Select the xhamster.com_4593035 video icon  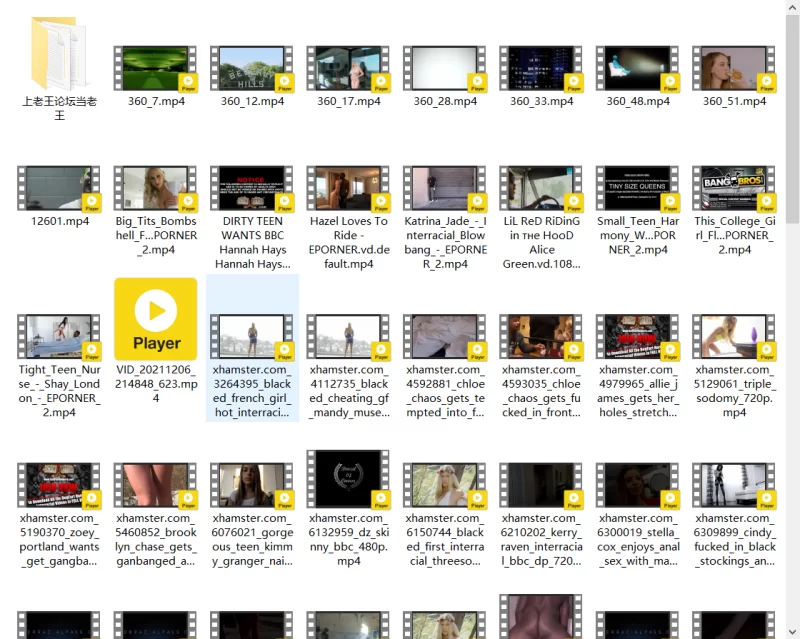(541, 337)
